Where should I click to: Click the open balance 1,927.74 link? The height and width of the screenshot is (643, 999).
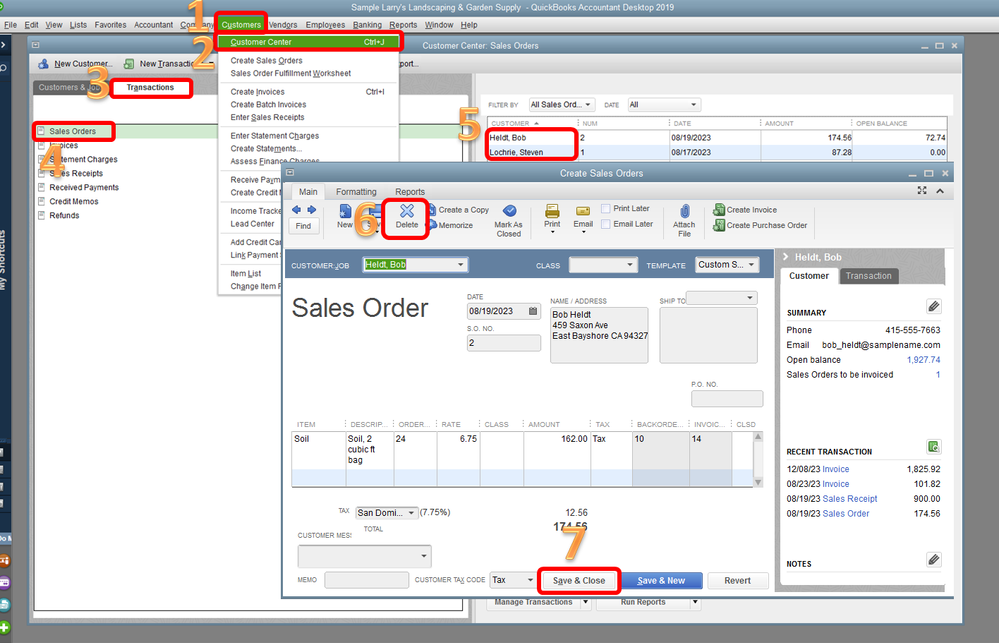tap(923, 359)
